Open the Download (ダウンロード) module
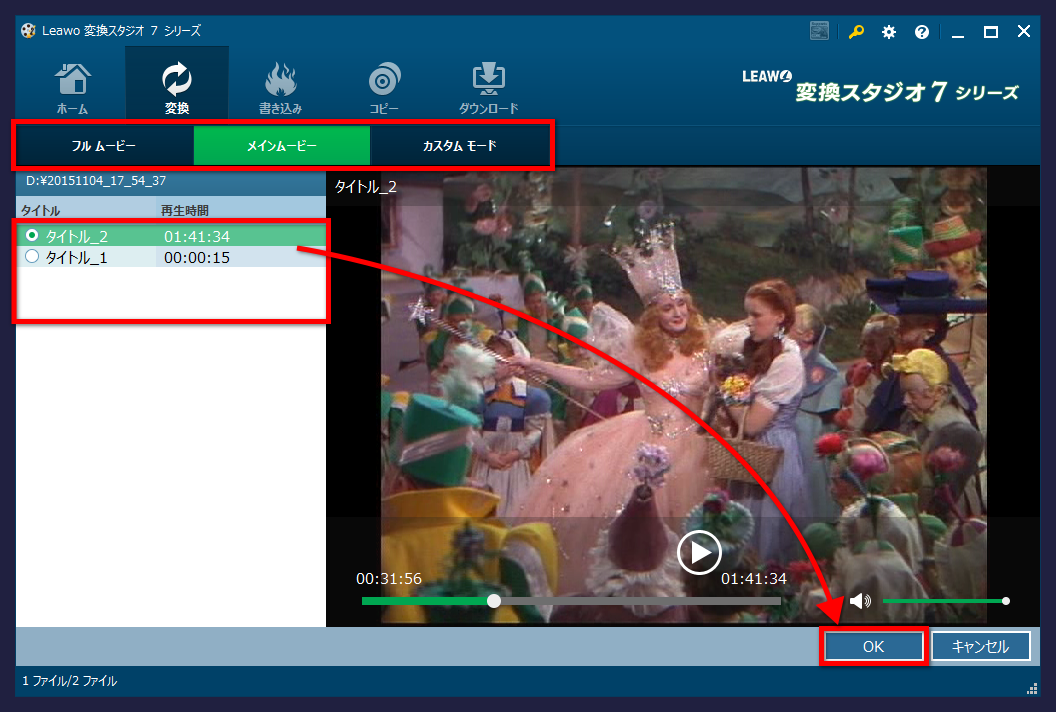Viewport: 1056px width, 712px height. coord(488,88)
